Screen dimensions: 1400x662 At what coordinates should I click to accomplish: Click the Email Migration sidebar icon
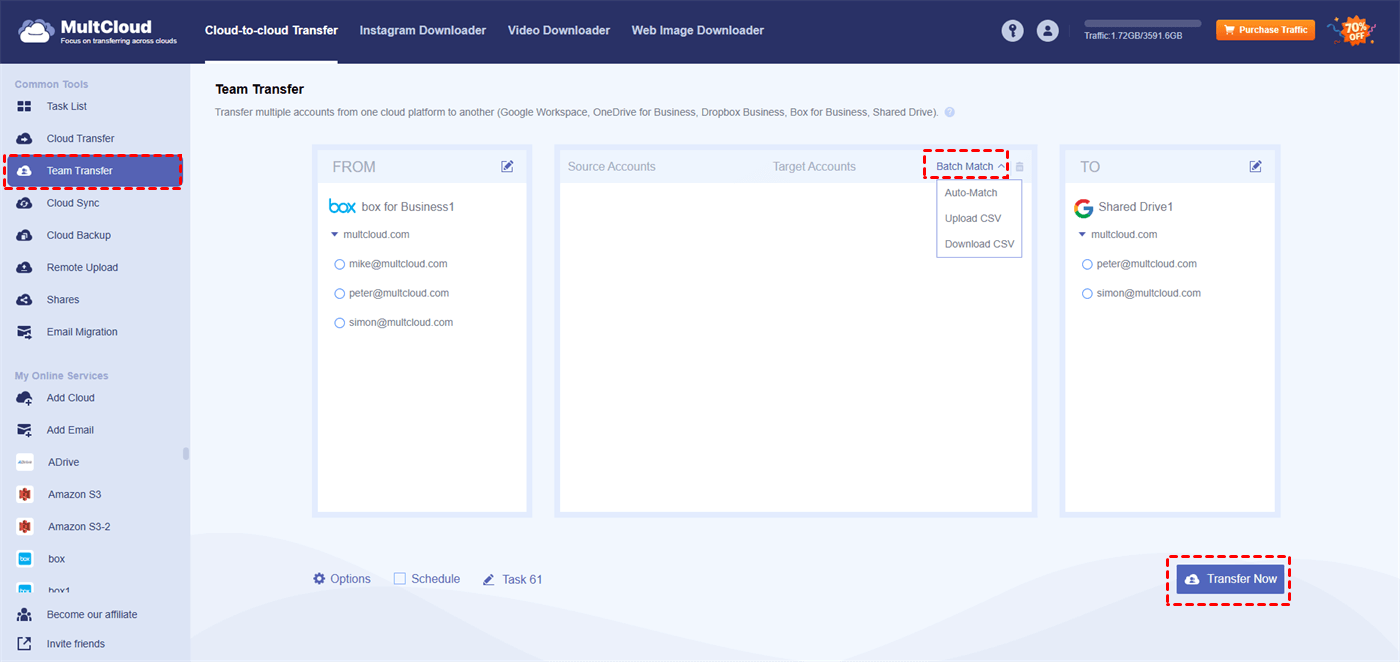(x=24, y=332)
